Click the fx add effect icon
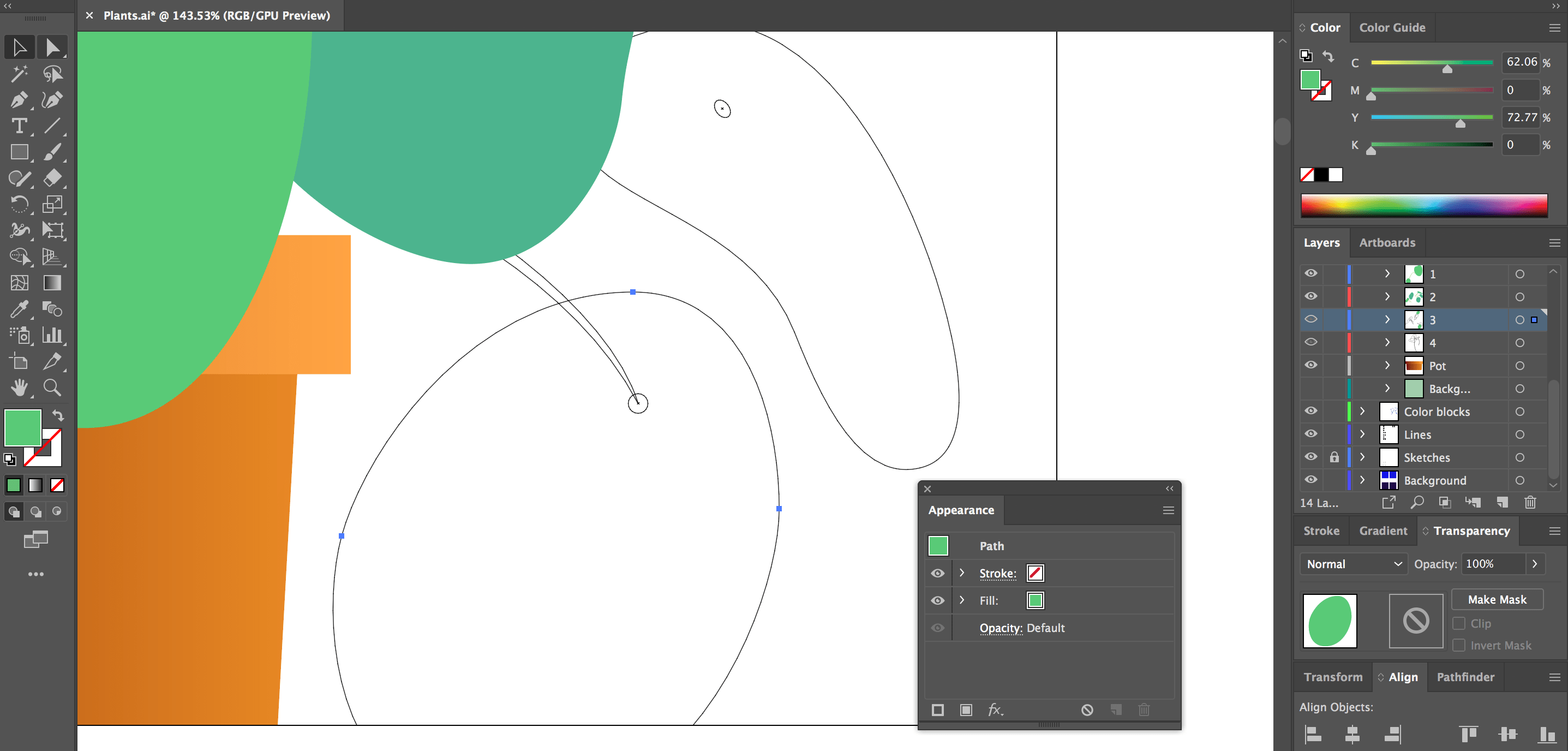Screen dimensions: 1568x751 click(x=995, y=710)
